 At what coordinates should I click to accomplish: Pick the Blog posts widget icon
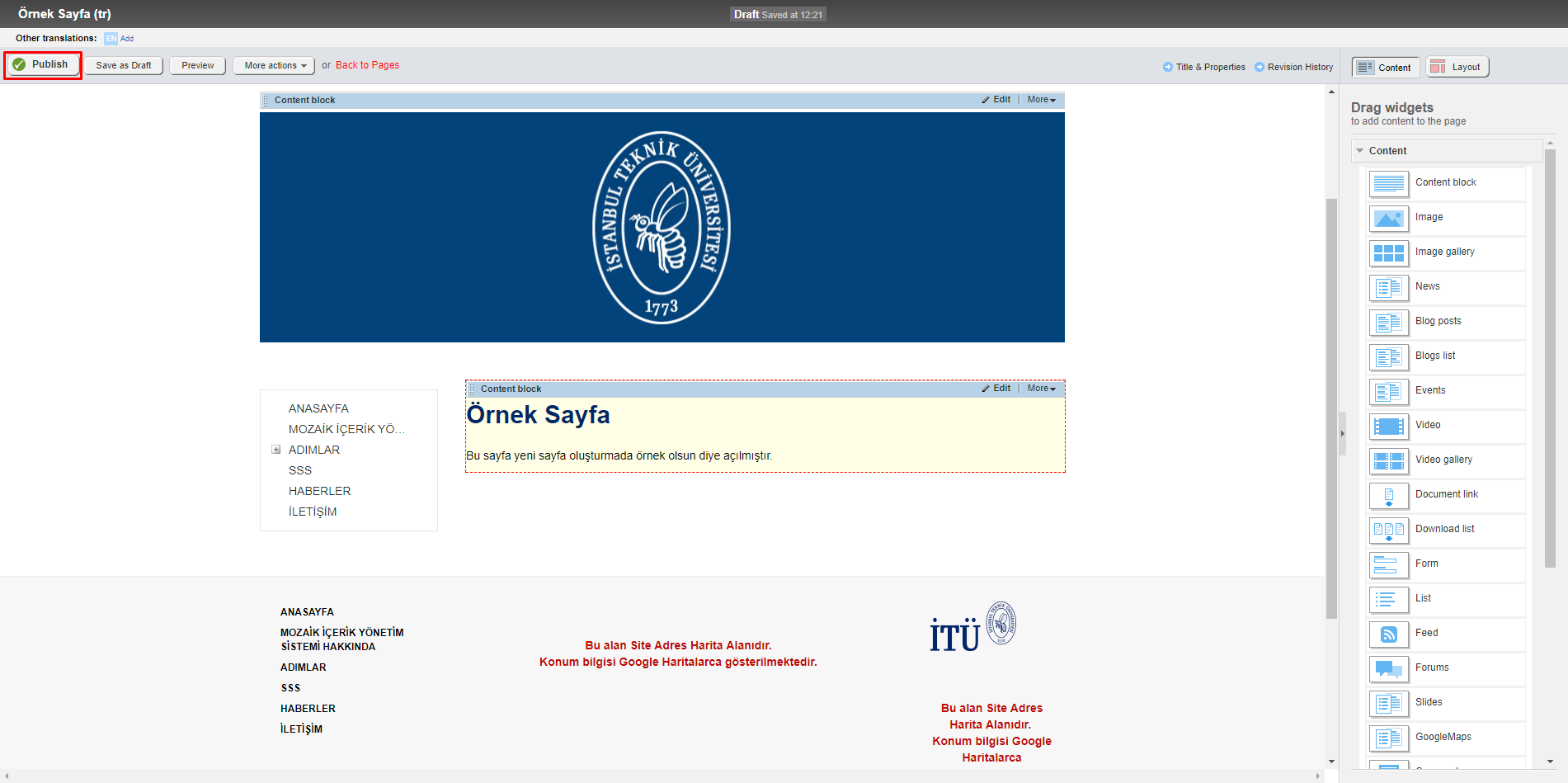[1389, 322]
